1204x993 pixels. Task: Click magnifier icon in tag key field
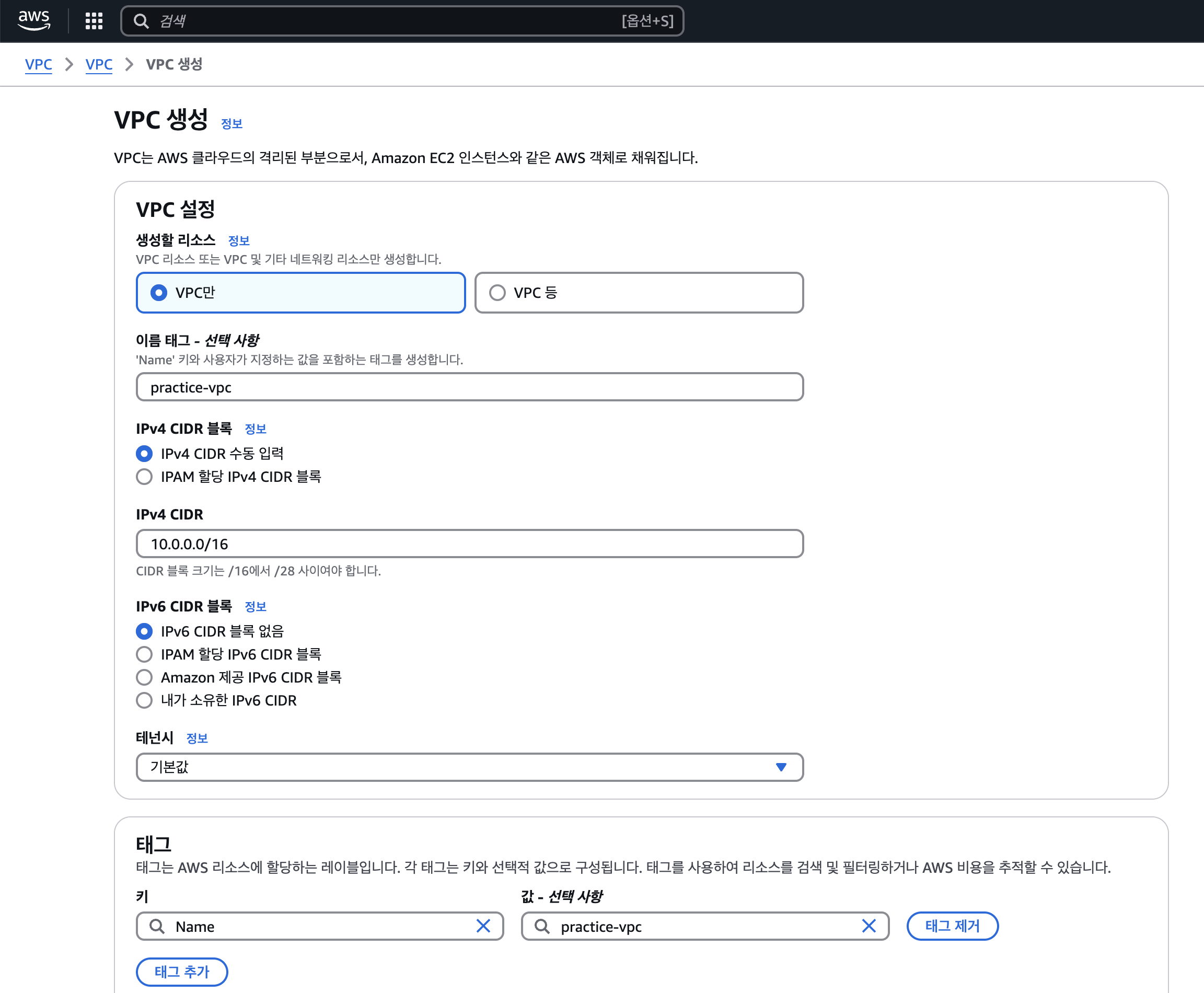click(157, 926)
